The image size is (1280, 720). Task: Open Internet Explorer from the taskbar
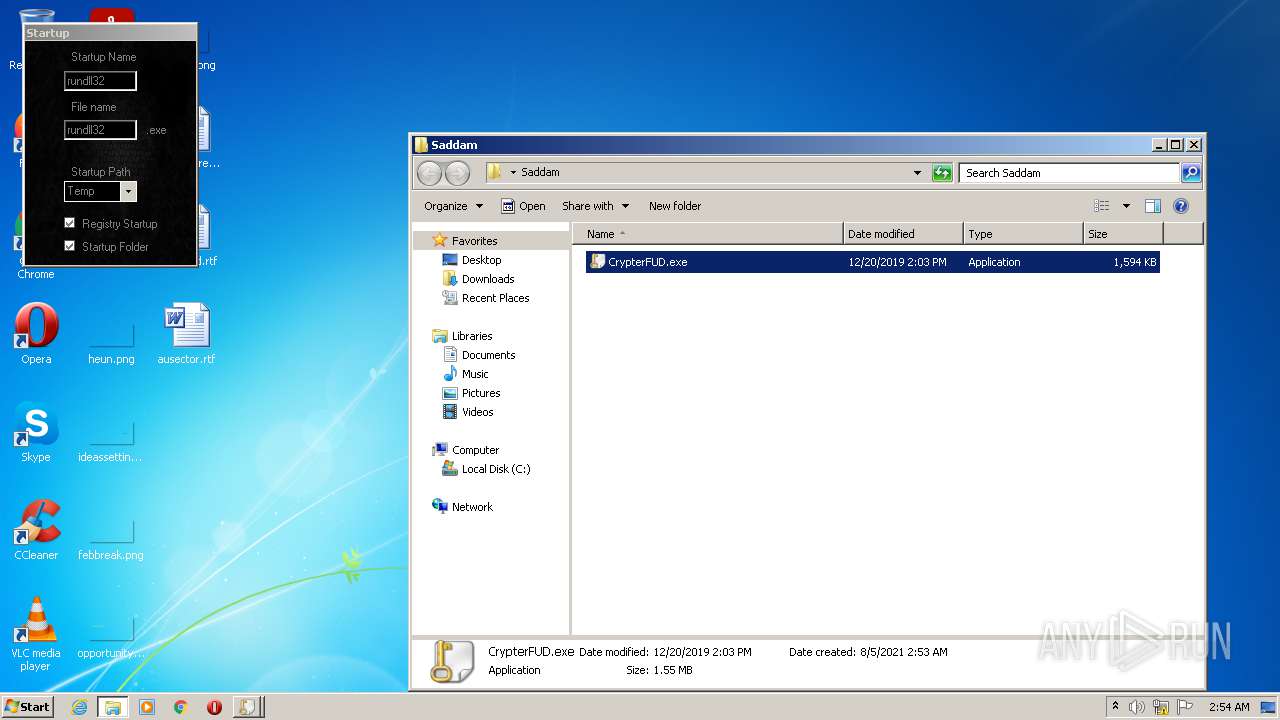(x=79, y=707)
